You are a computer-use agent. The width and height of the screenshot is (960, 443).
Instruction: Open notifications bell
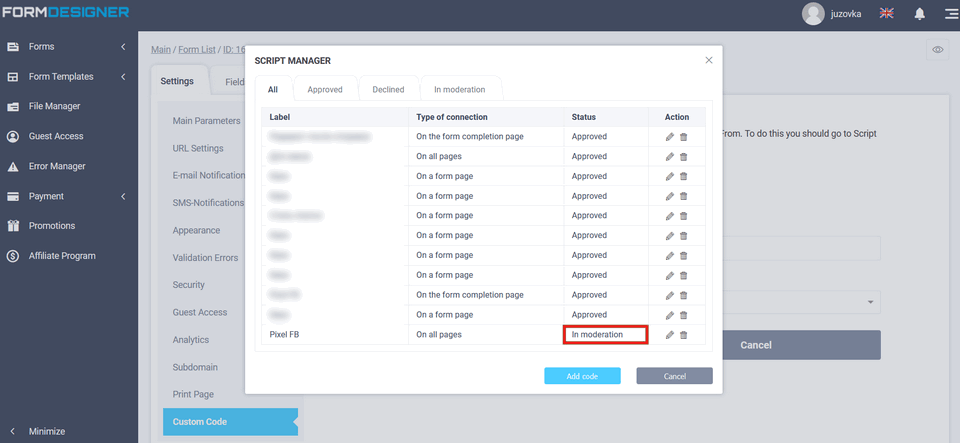click(920, 14)
